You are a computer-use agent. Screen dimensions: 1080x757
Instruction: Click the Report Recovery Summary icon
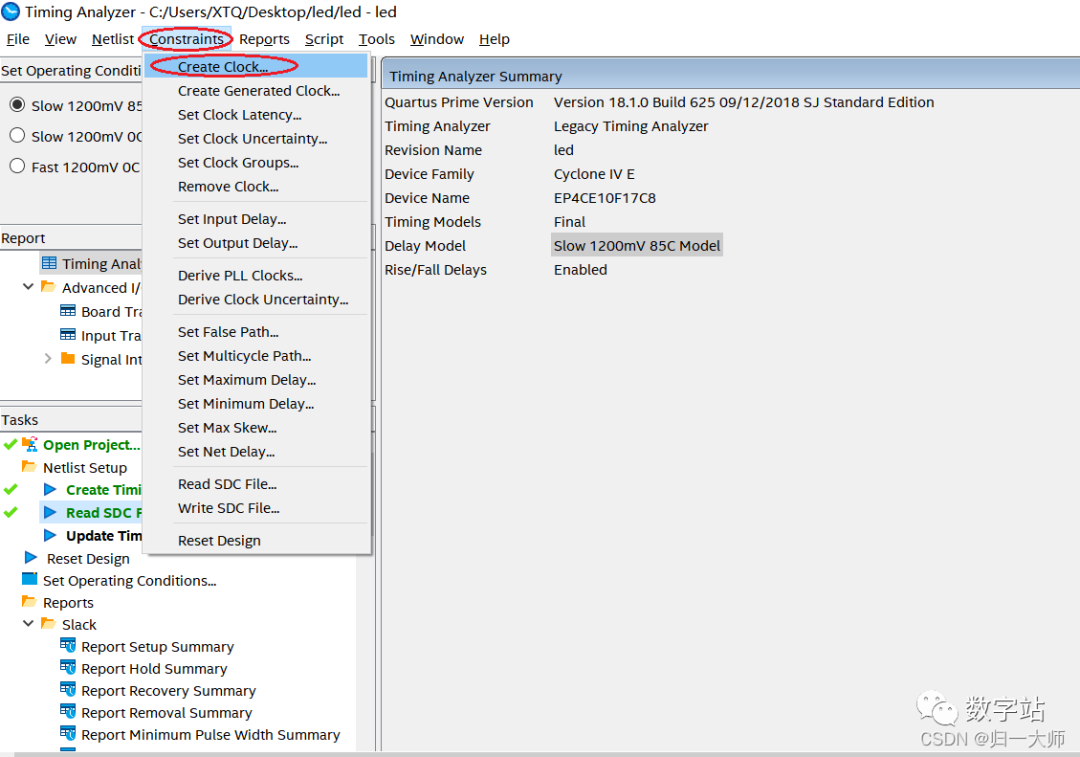click(68, 689)
